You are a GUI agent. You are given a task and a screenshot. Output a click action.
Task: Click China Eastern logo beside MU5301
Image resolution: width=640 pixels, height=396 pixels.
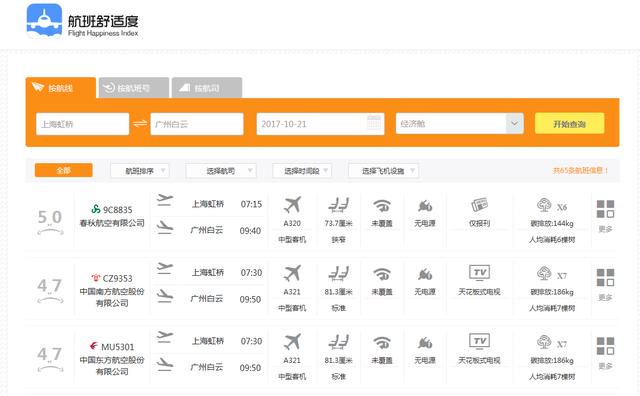pyautogui.click(x=94, y=346)
